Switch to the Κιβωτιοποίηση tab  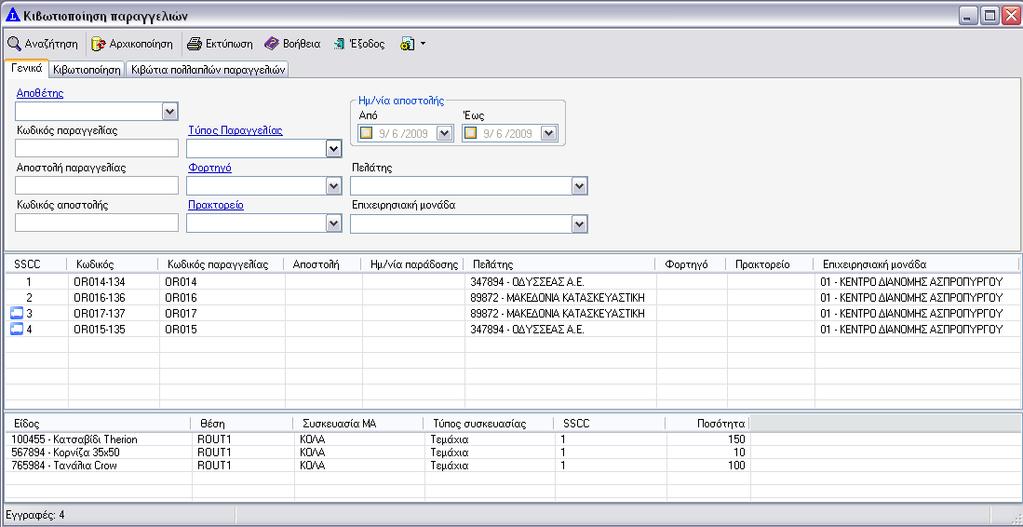click(x=87, y=70)
